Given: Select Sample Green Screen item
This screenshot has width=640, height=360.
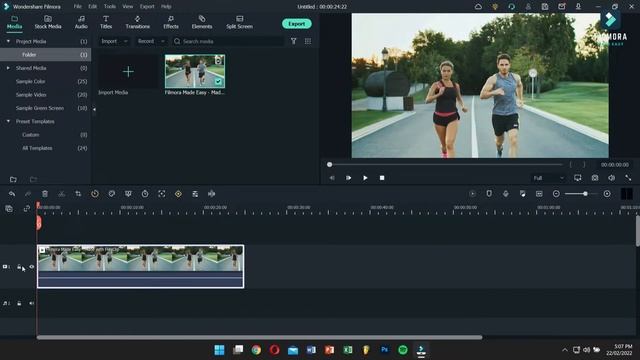Looking at the screenshot, I should pyautogui.click(x=40, y=108).
